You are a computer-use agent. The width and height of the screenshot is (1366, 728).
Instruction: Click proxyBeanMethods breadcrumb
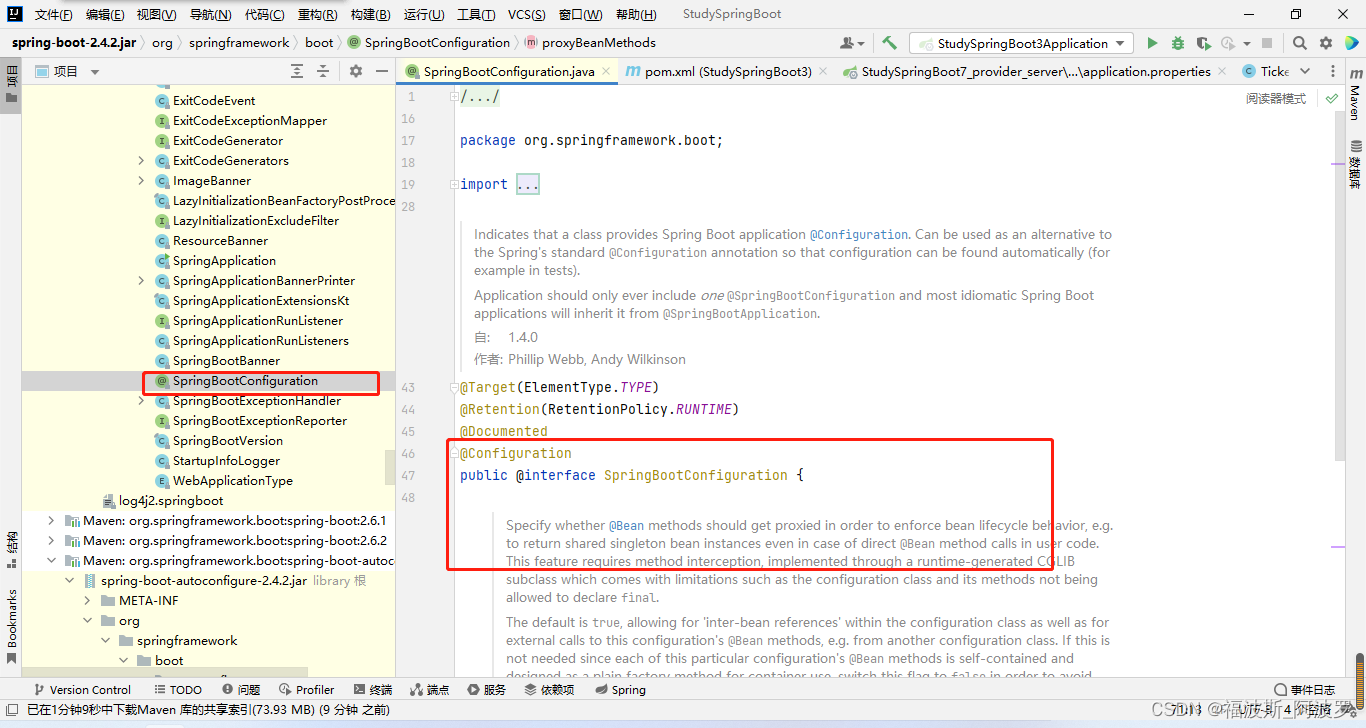click(598, 43)
